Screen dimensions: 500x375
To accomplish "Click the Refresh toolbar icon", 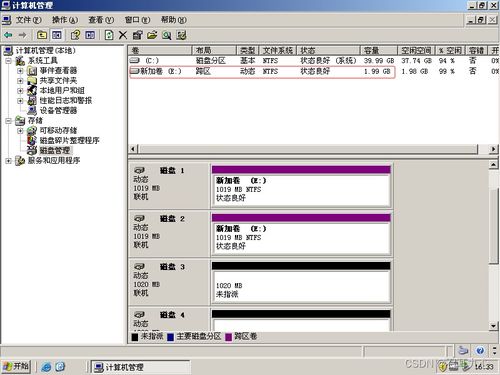I will [109, 35].
